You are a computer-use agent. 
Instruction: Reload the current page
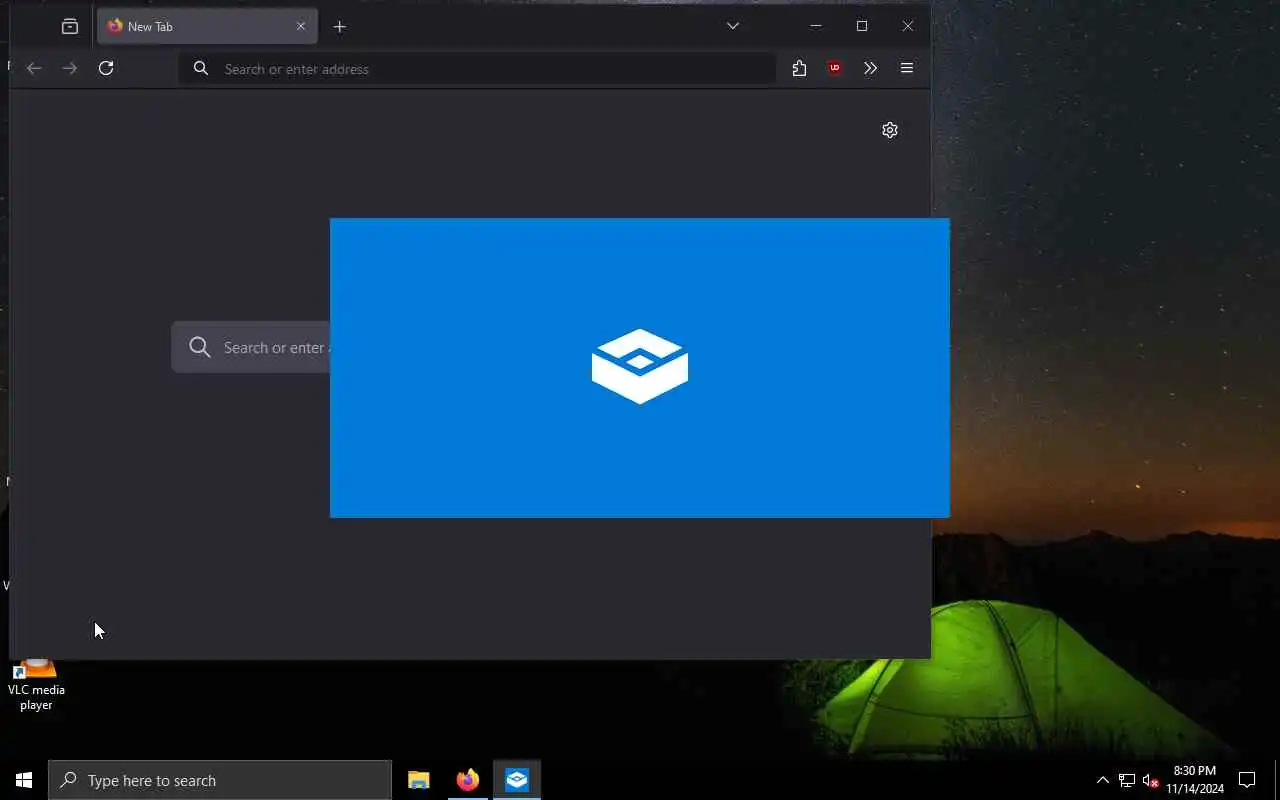(106, 68)
